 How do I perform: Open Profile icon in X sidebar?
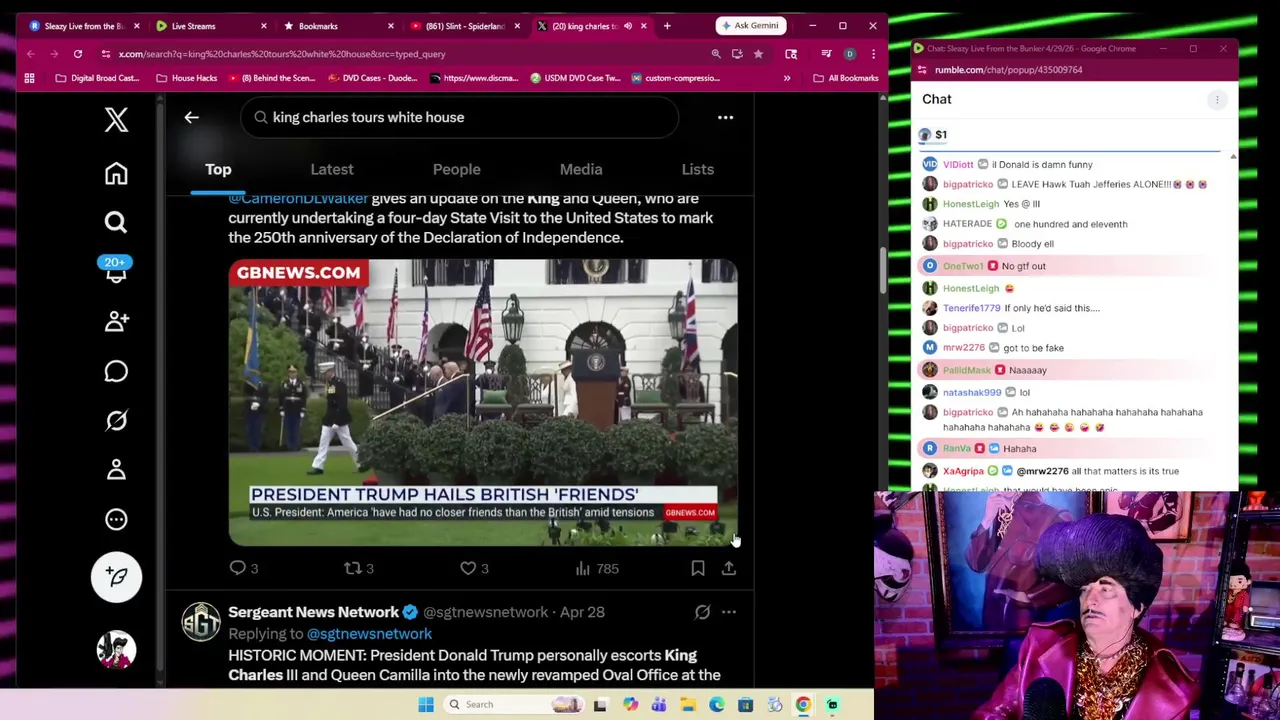pyautogui.click(x=116, y=469)
